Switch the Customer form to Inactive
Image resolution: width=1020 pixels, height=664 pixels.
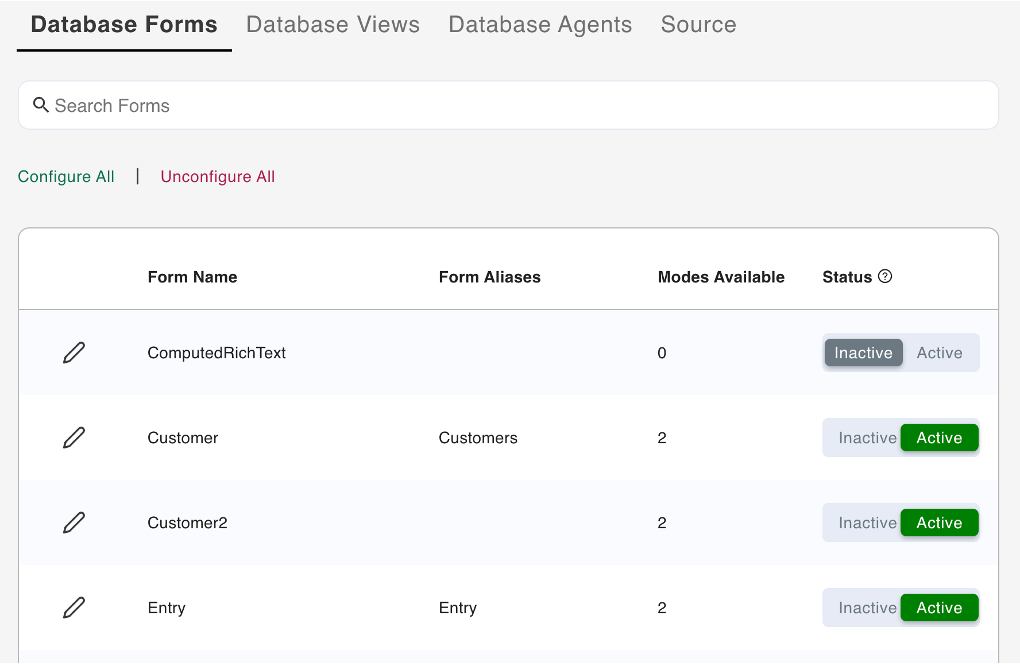pyautogui.click(x=866, y=438)
